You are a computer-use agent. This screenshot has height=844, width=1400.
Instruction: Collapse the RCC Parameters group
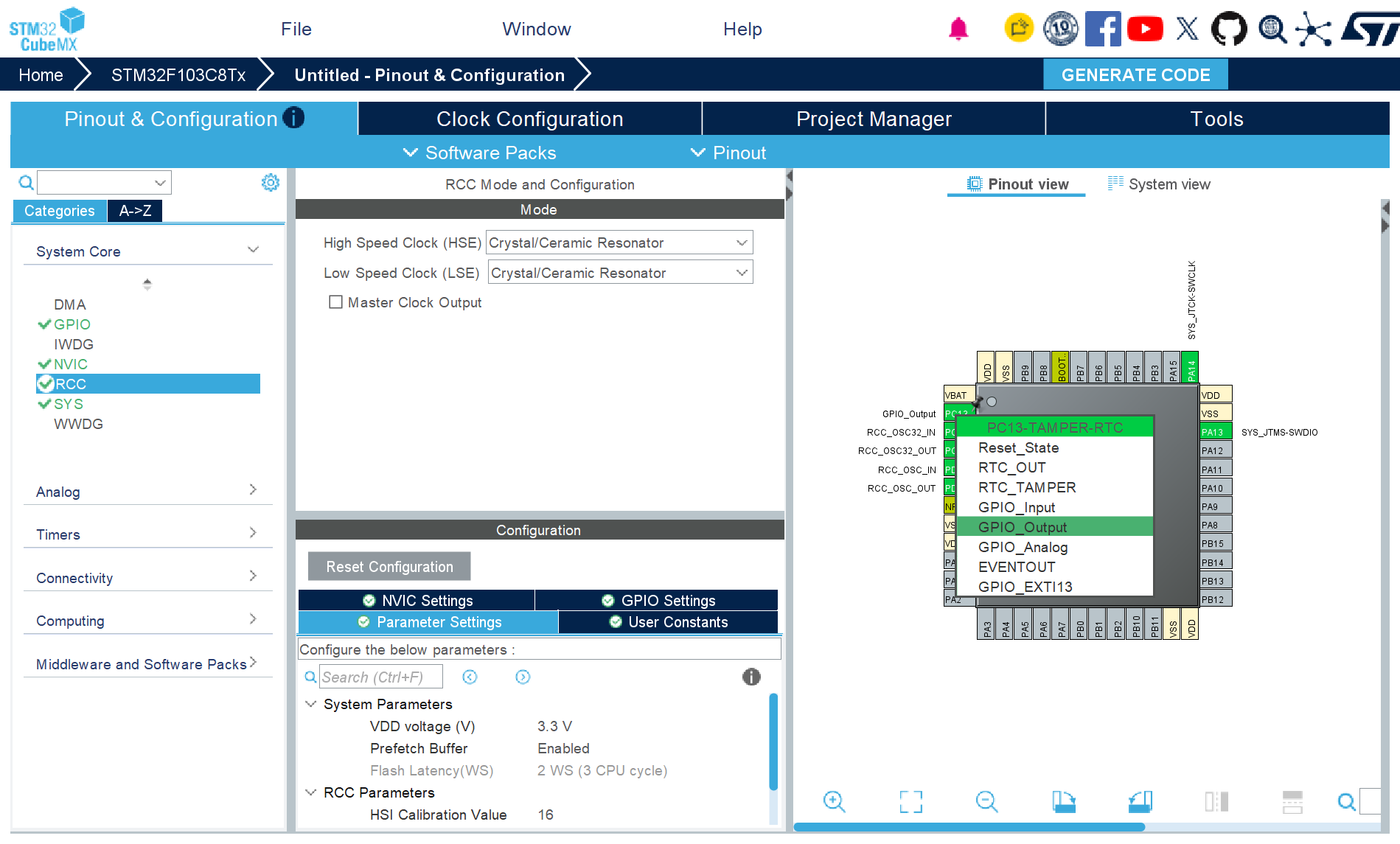click(311, 792)
